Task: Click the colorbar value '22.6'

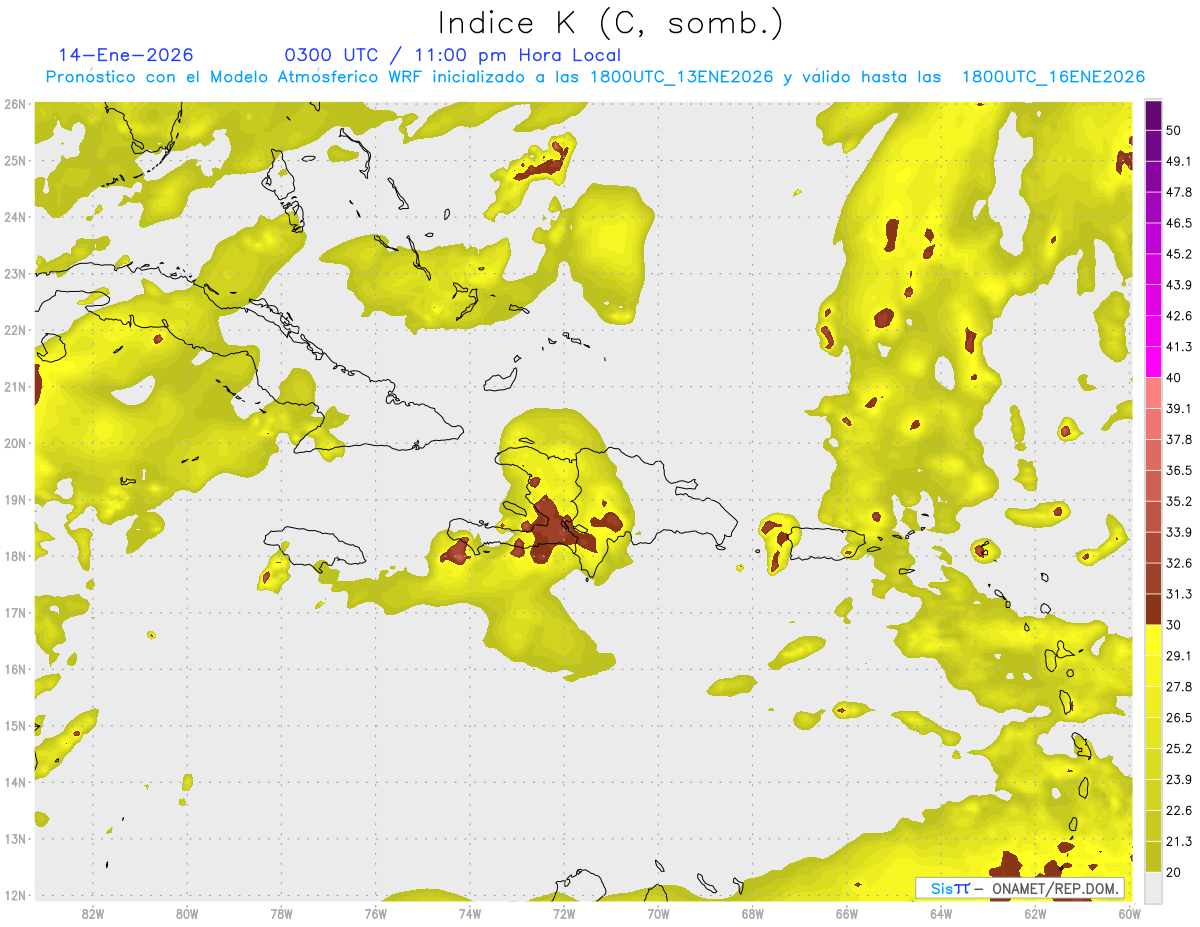Action: click(1179, 811)
